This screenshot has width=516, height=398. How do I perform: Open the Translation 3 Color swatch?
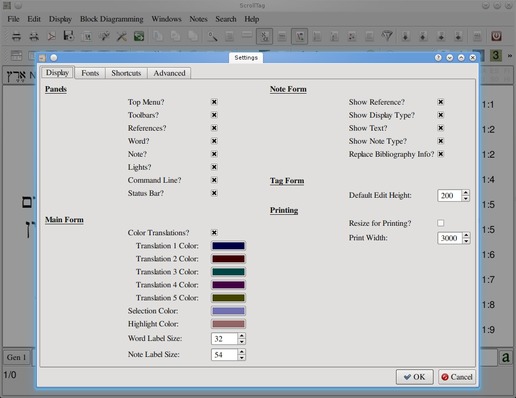(228, 272)
